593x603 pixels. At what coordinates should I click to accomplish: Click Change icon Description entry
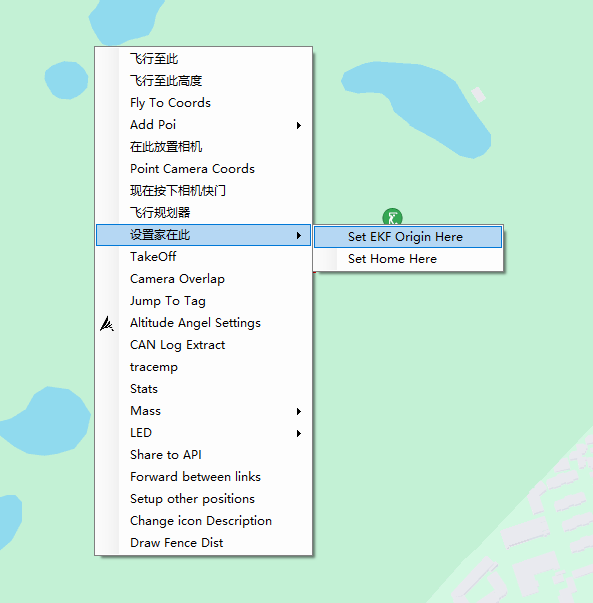(x=203, y=521)
